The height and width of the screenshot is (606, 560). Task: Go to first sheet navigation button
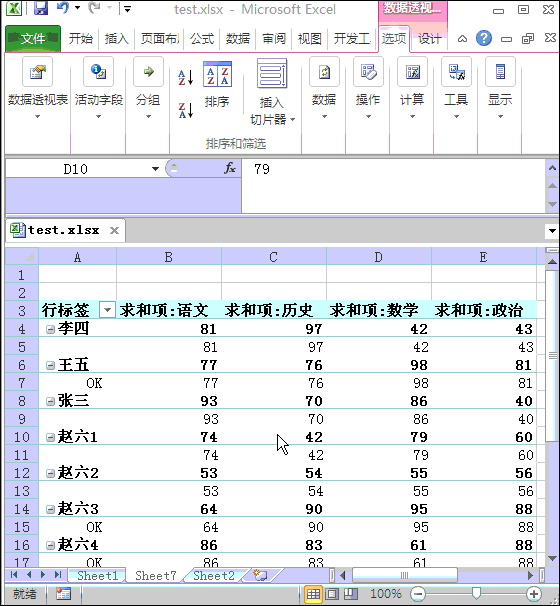[x=14, y=575]
